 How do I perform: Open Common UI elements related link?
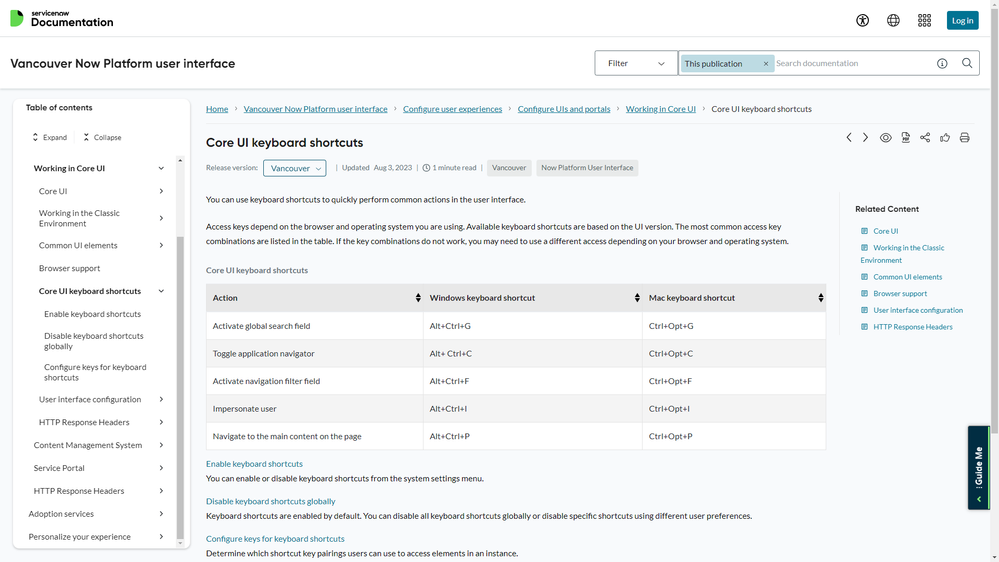click(x=907, y=277)
